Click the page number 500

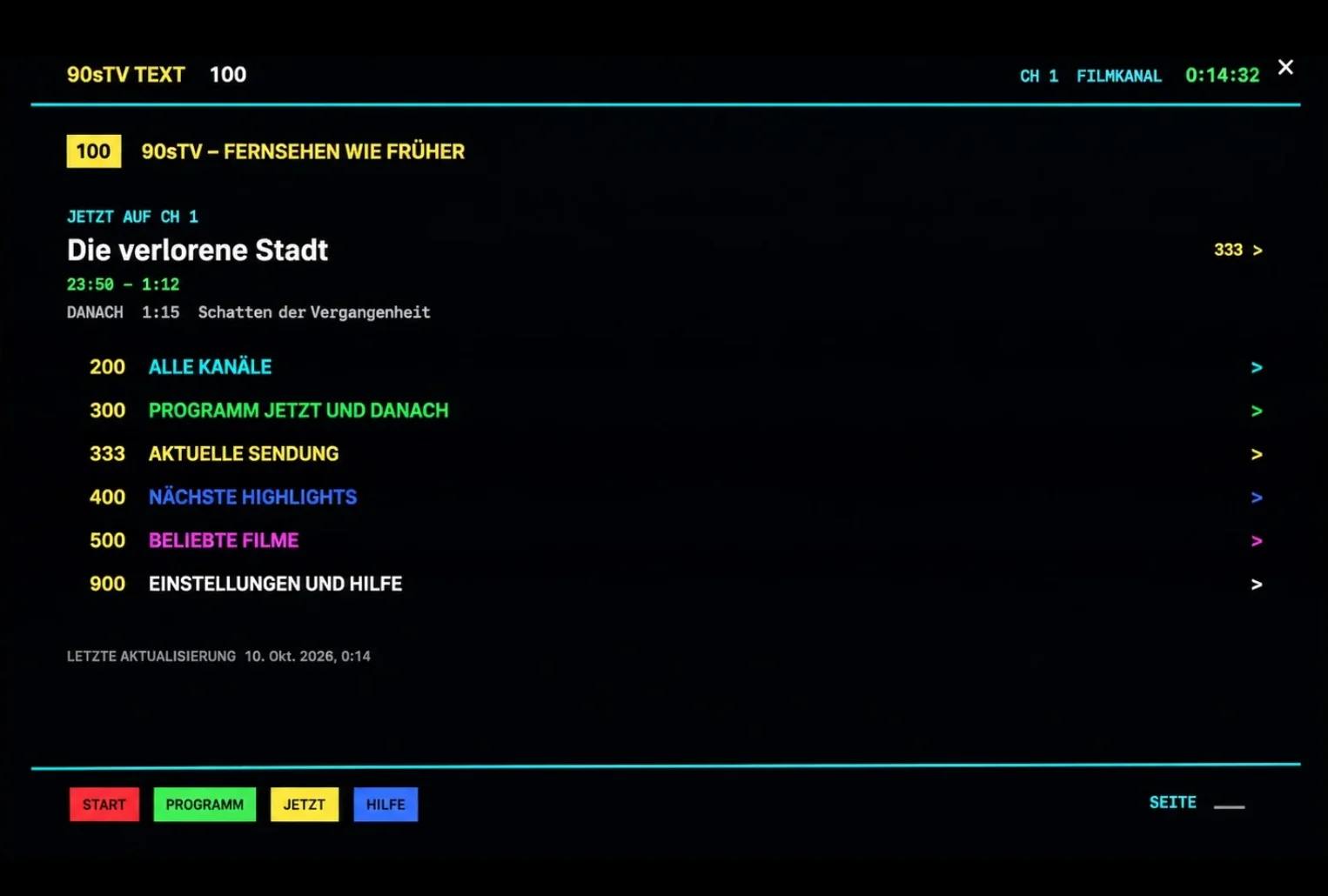click(107, 541)
